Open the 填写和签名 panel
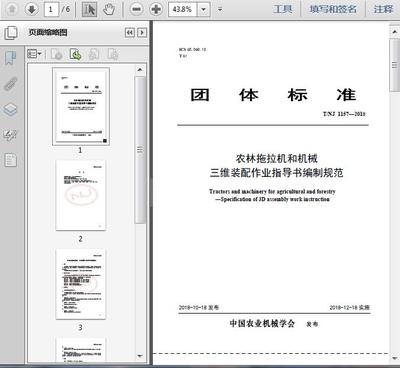The width and height of the screenshot is (400, 368). tap(333, 9)
